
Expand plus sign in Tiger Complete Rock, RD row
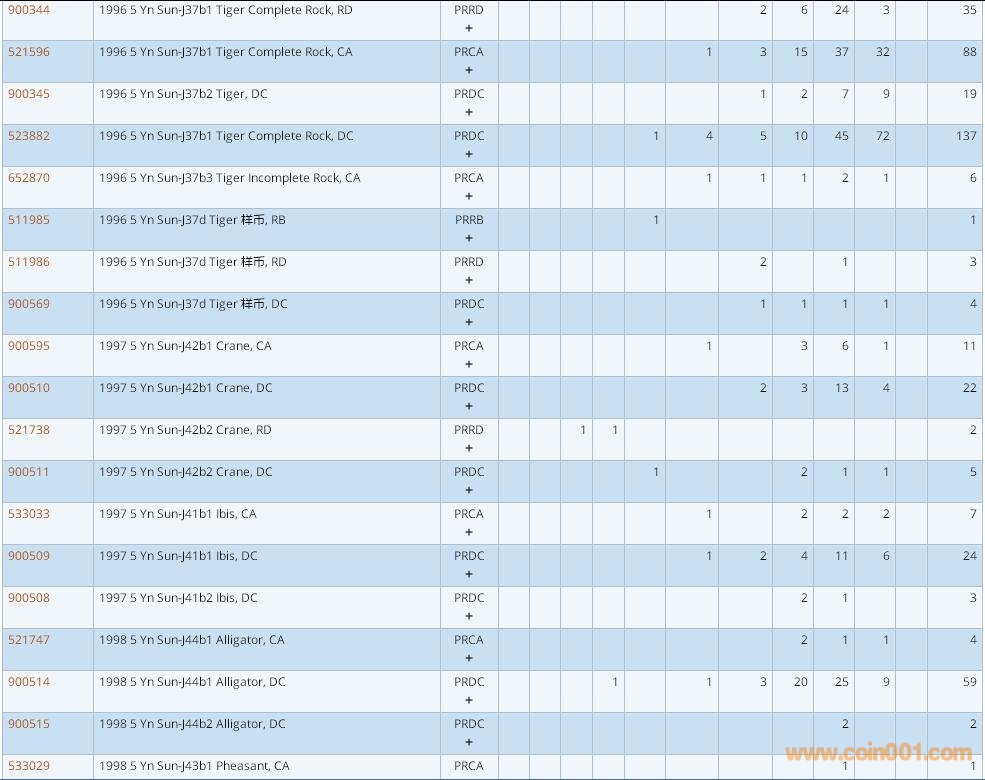[469, 28]
